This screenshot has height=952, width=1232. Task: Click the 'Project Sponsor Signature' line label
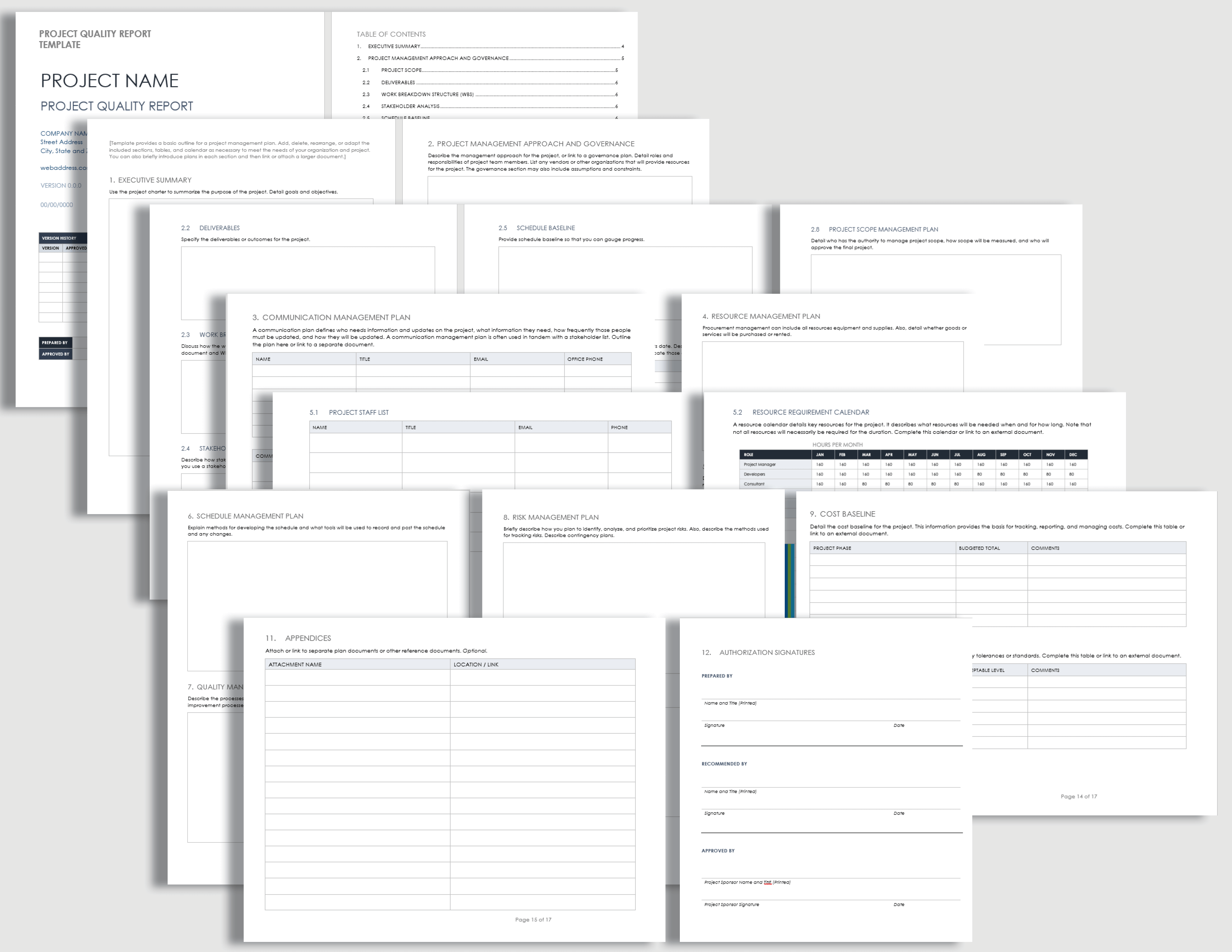[731, 905]
